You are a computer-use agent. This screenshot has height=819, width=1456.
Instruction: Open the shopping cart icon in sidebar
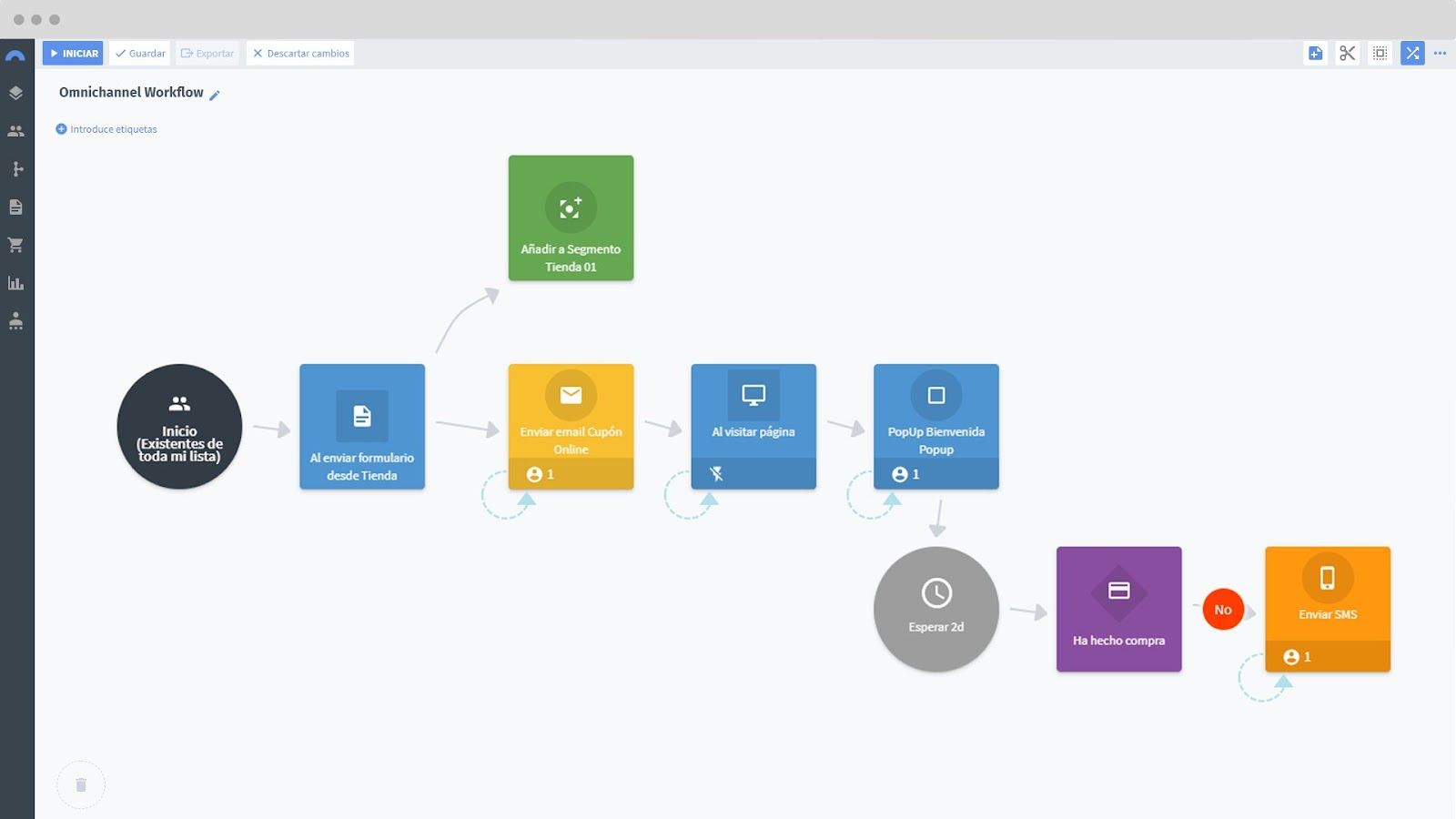pyautogui.click(x=15, y=245)
